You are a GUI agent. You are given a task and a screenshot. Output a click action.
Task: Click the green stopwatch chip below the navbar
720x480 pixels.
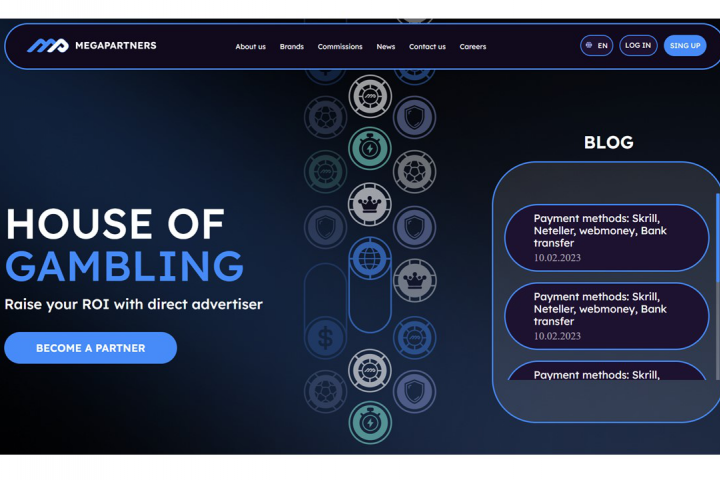(370, 148)
